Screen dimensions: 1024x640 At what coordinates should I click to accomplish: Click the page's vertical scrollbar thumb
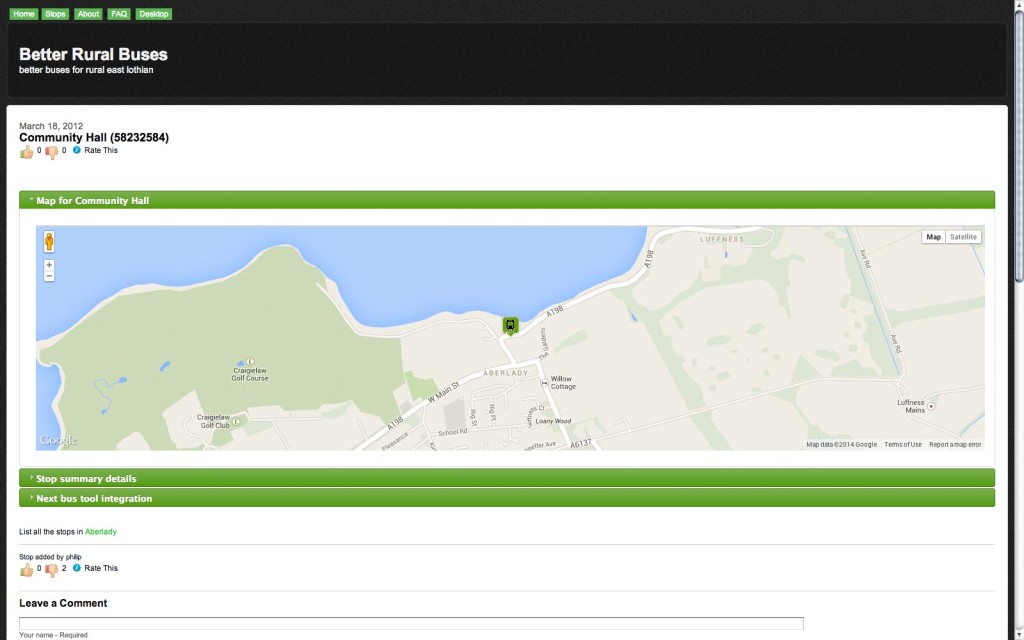1019,147
